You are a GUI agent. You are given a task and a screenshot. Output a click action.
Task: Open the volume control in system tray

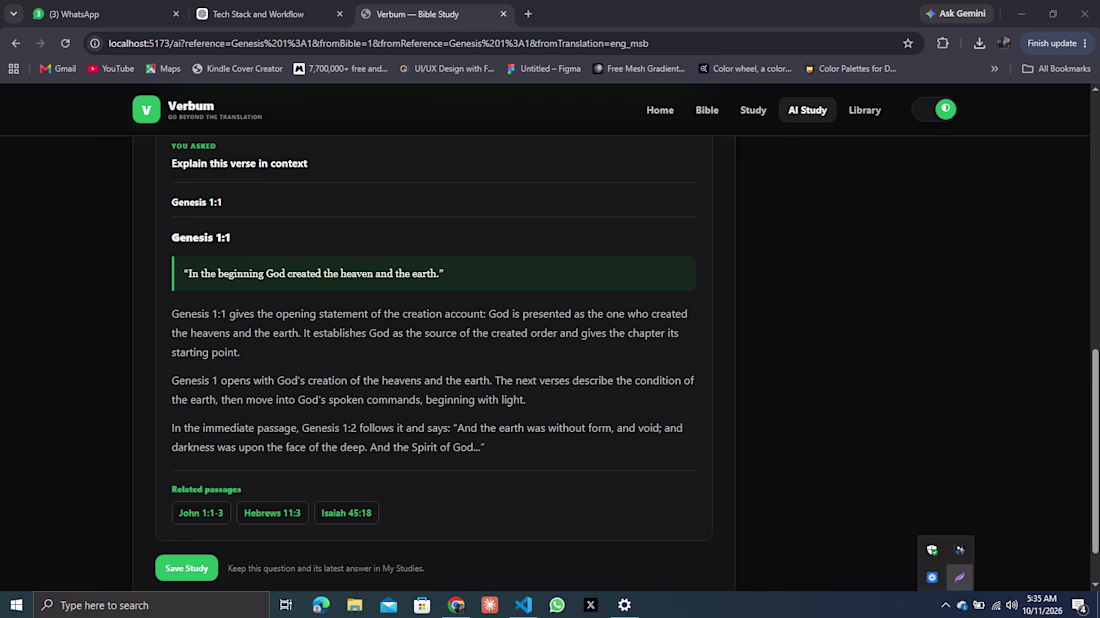tap(1012, 605)
